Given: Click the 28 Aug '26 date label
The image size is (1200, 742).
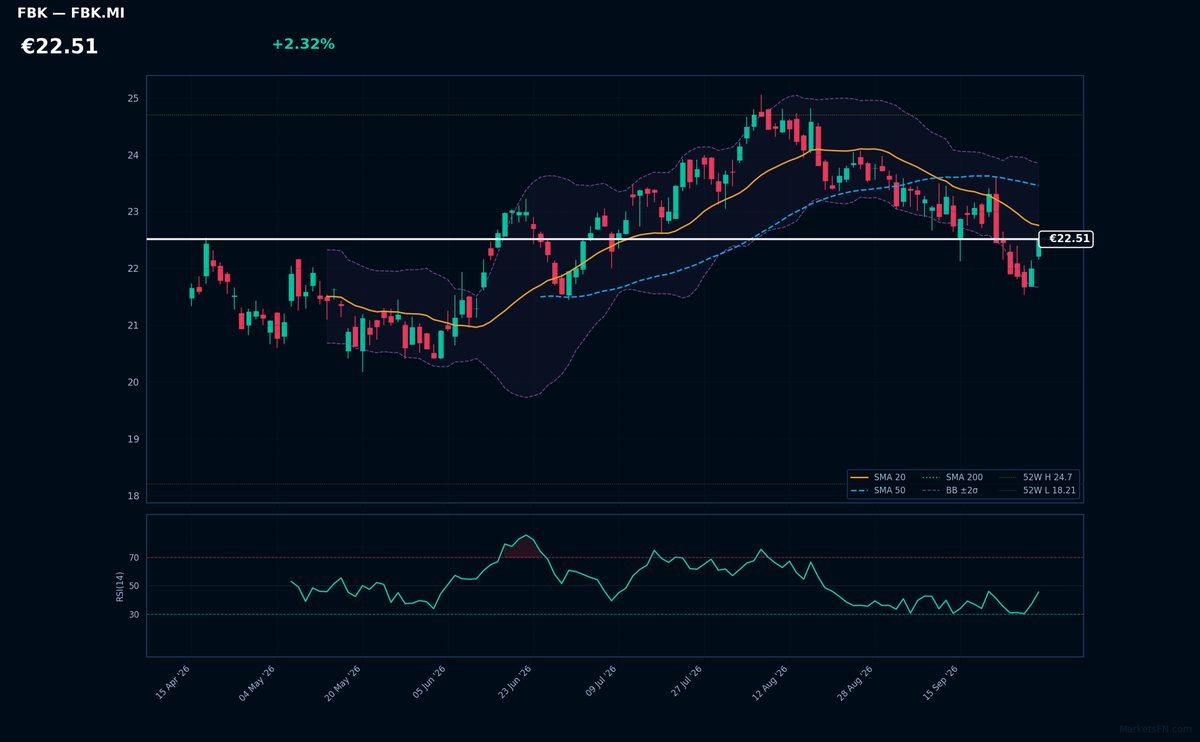Looking at the screenshot, I should (855, 683).
